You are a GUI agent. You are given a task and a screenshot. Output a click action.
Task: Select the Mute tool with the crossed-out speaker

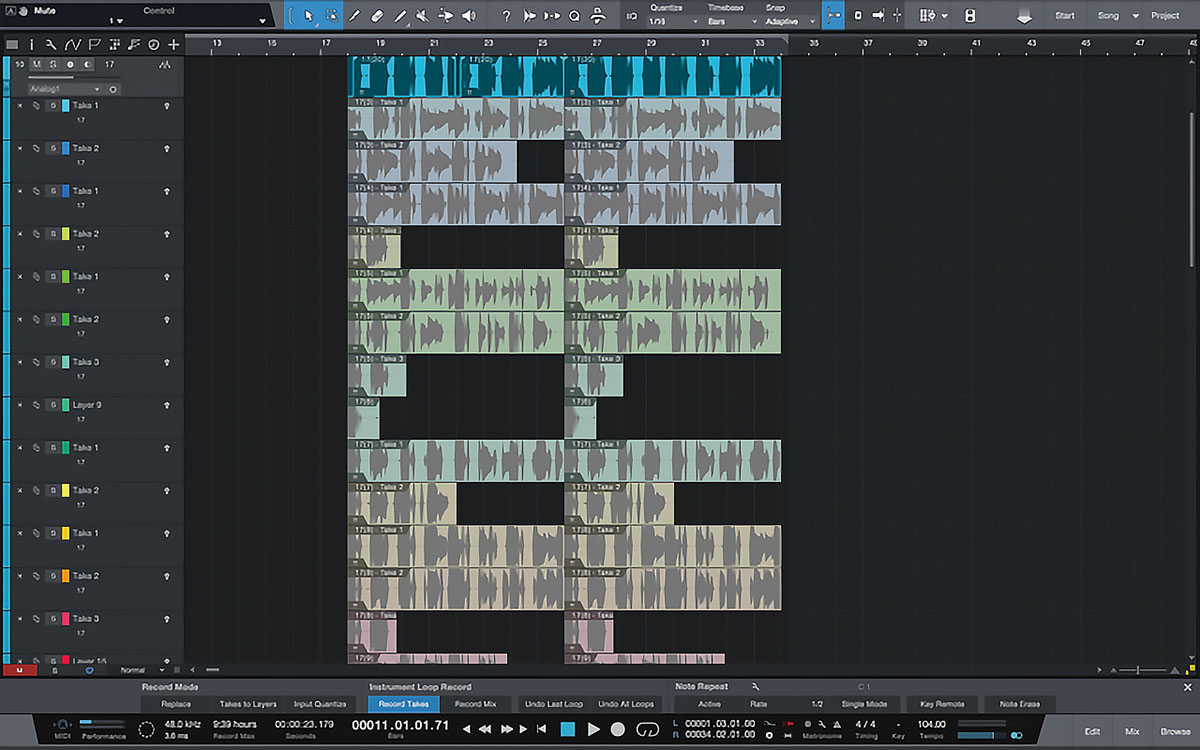click(423, 16)
